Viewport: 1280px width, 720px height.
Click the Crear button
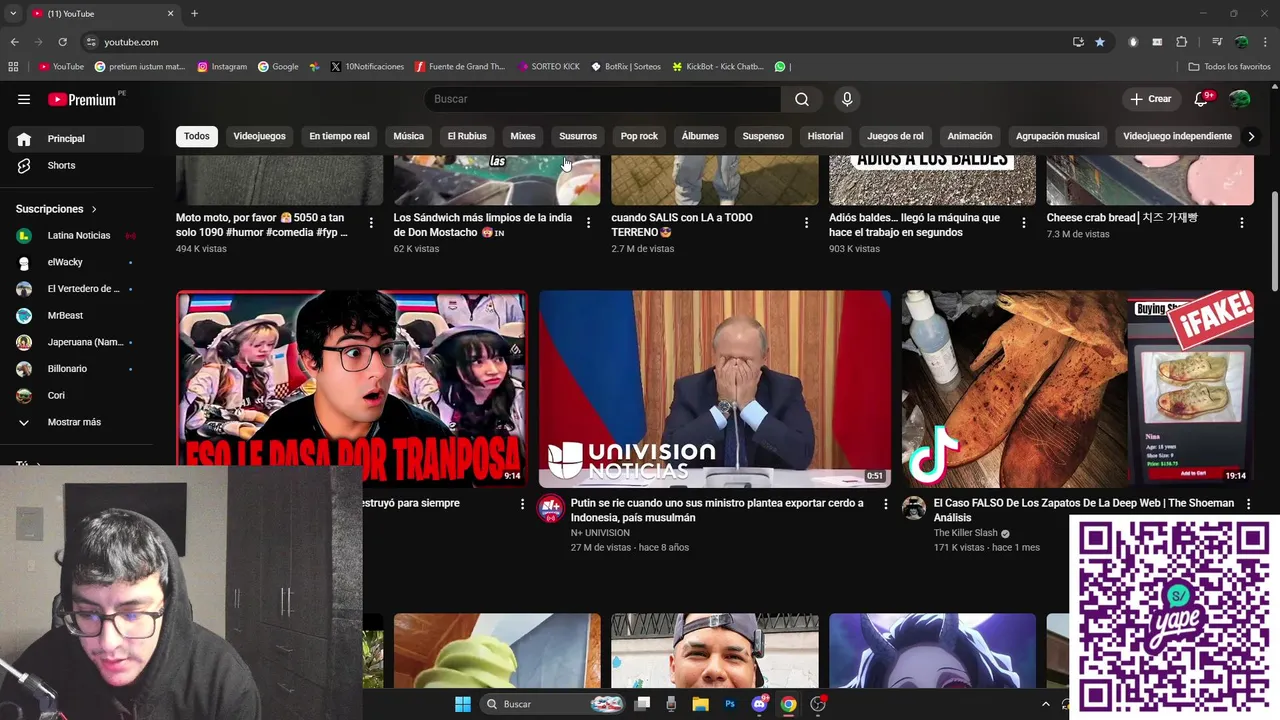(x=1150, y=99)
